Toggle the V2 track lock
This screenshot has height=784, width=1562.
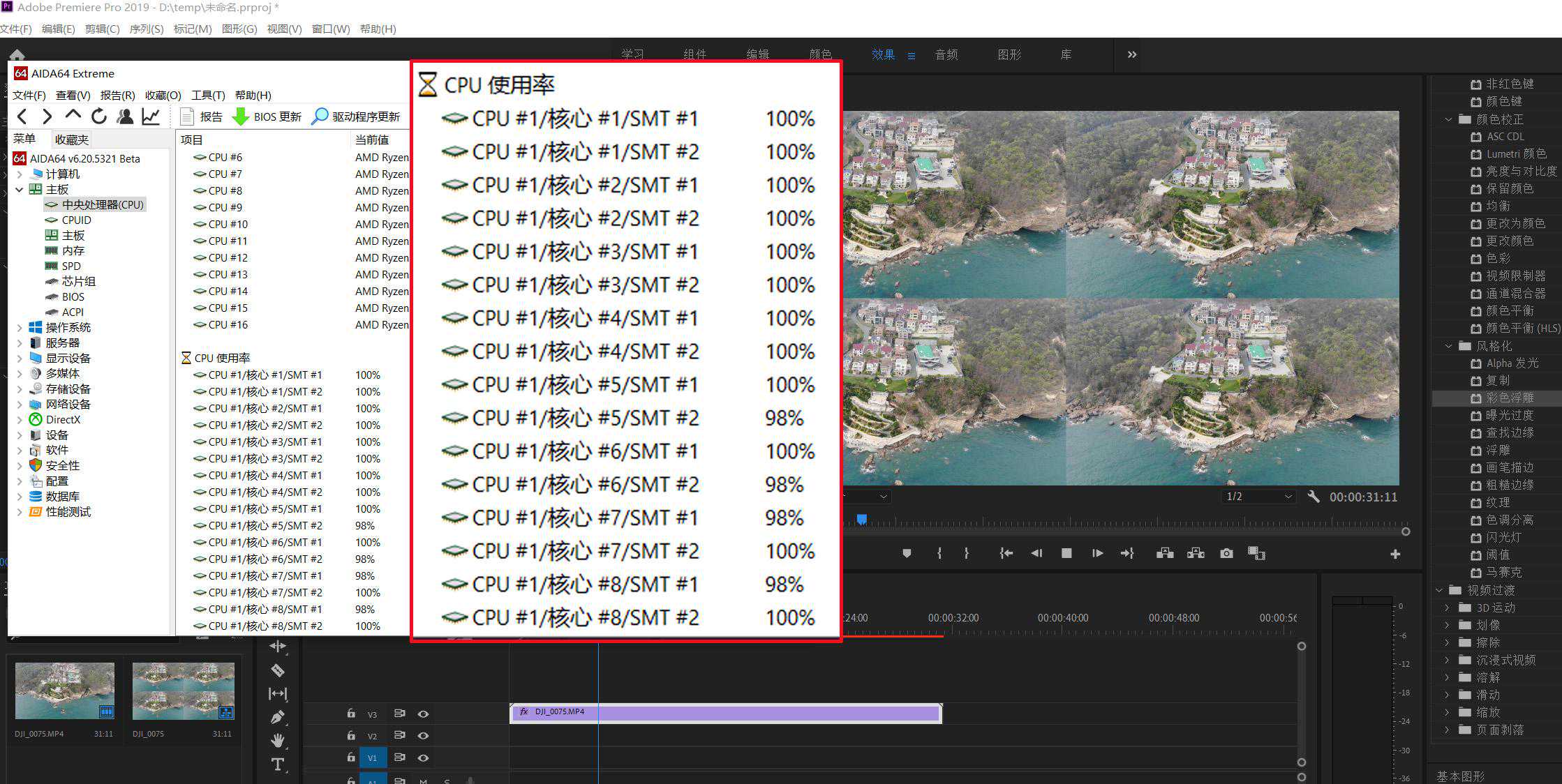[351, 735]
